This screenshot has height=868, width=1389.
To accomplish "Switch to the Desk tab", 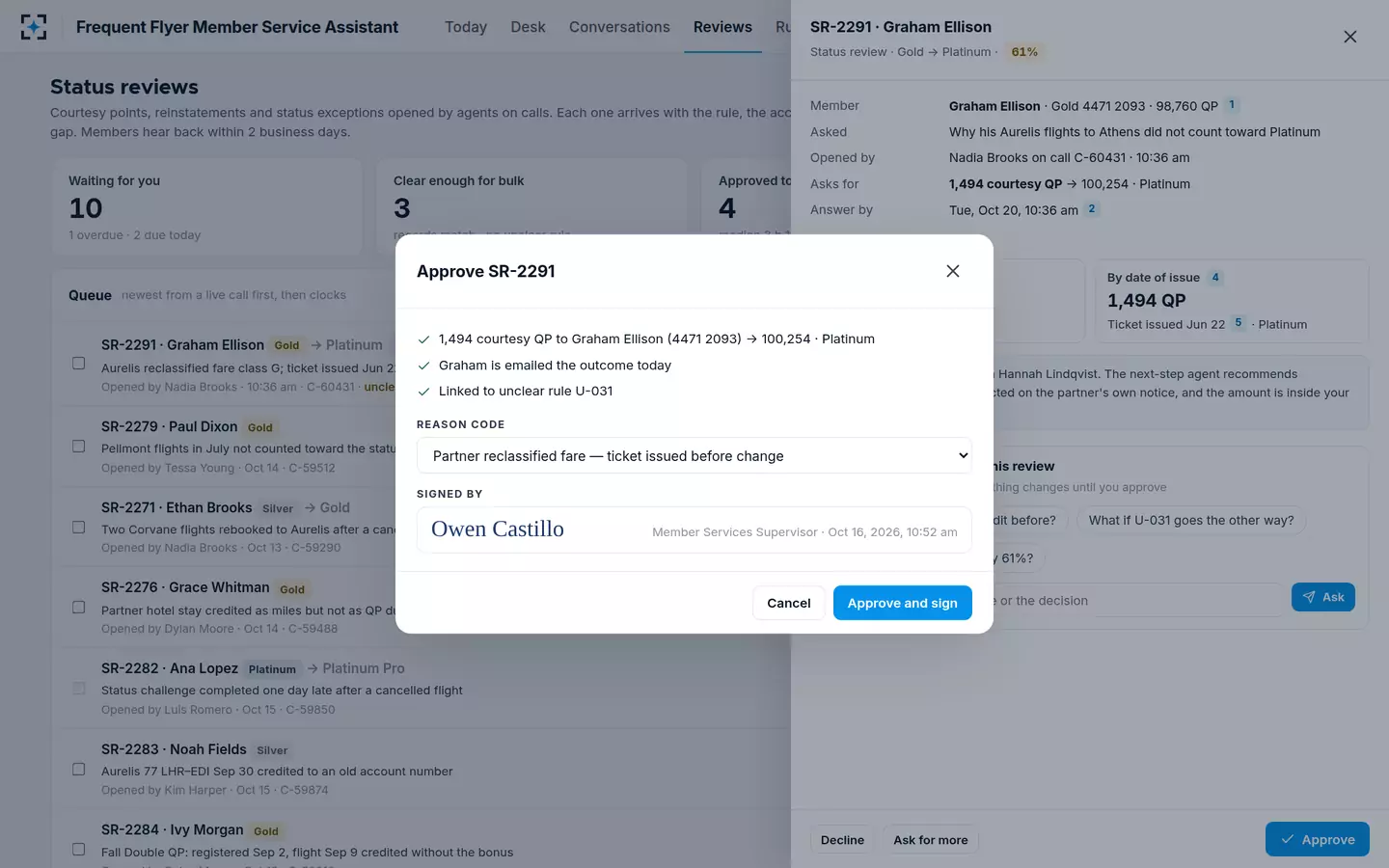I will click(x=528, y=27).
